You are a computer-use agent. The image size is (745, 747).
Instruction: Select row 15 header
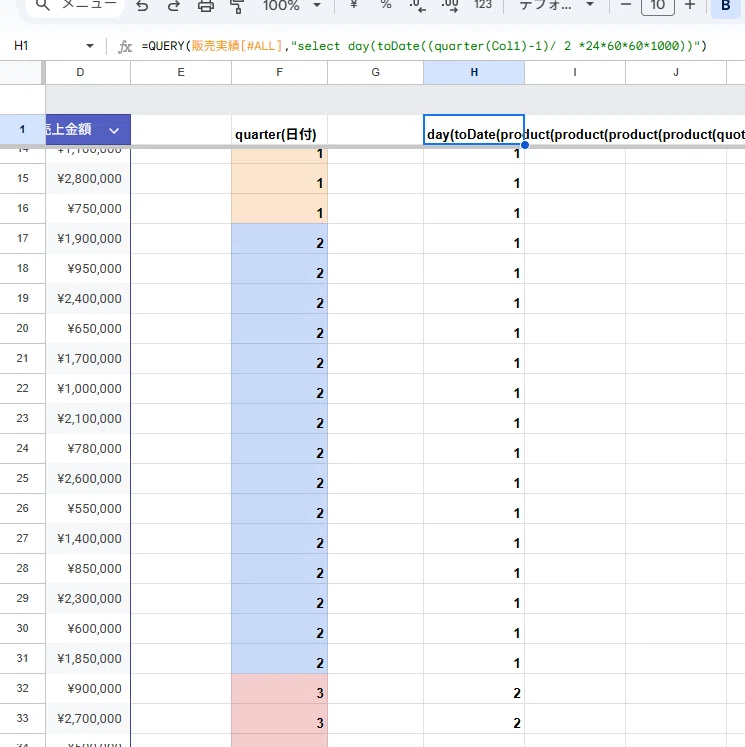[22, 179]
